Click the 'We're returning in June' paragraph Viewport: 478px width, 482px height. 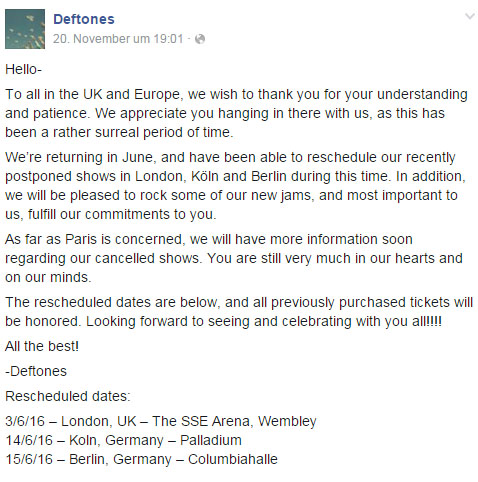(235, 186)
